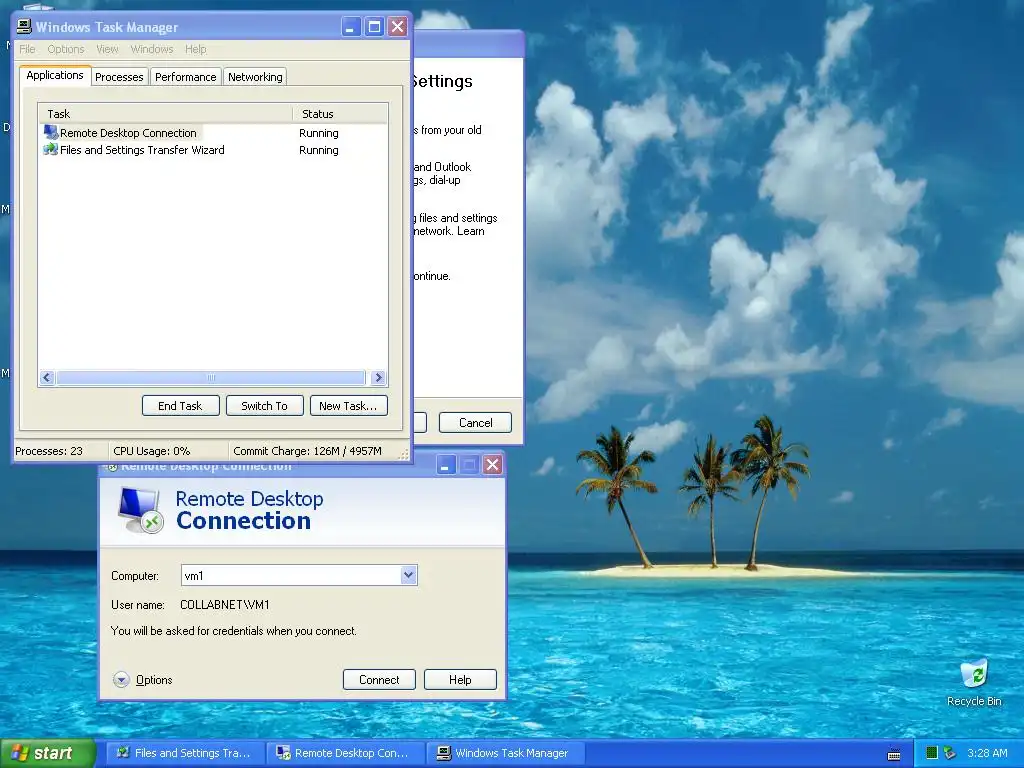This screenshot has height=768, width=1024.
Task: Sort by the Task column header
Action: tap(165, 114)
